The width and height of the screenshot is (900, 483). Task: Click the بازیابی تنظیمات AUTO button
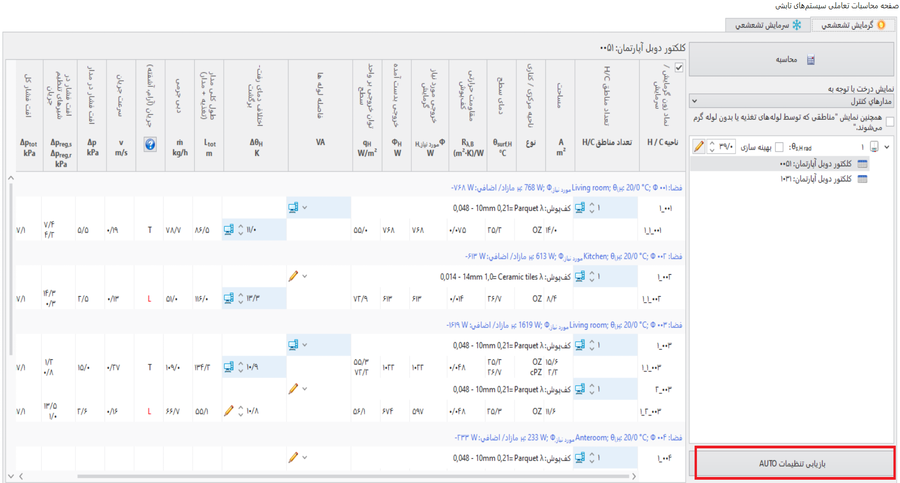click(793, 464)
